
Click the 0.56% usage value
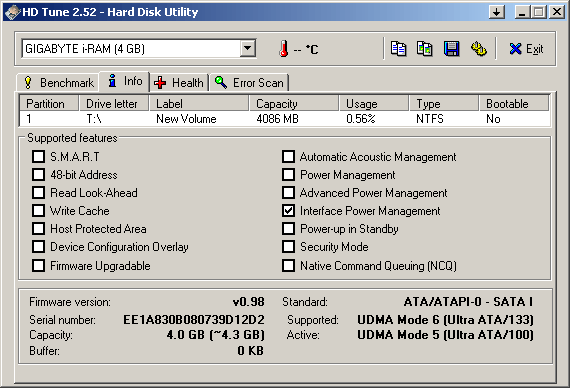[361, 119]
